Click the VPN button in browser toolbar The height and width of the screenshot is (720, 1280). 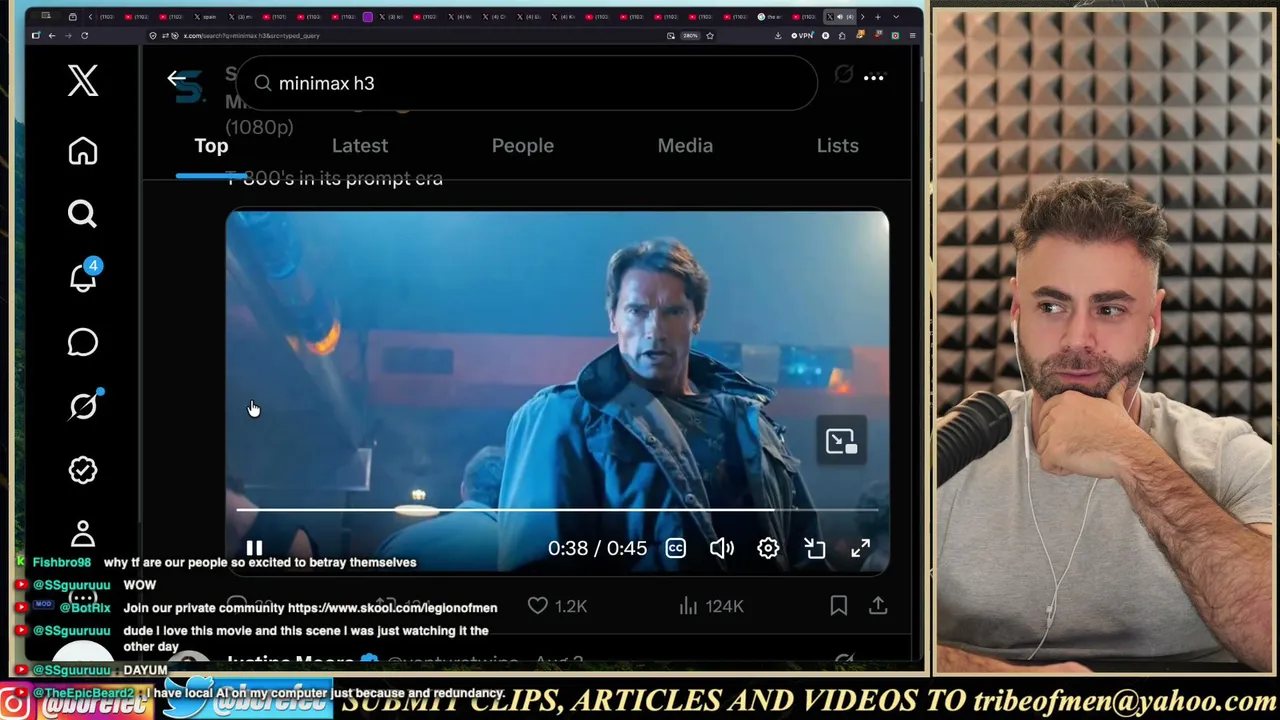point(803,36)
